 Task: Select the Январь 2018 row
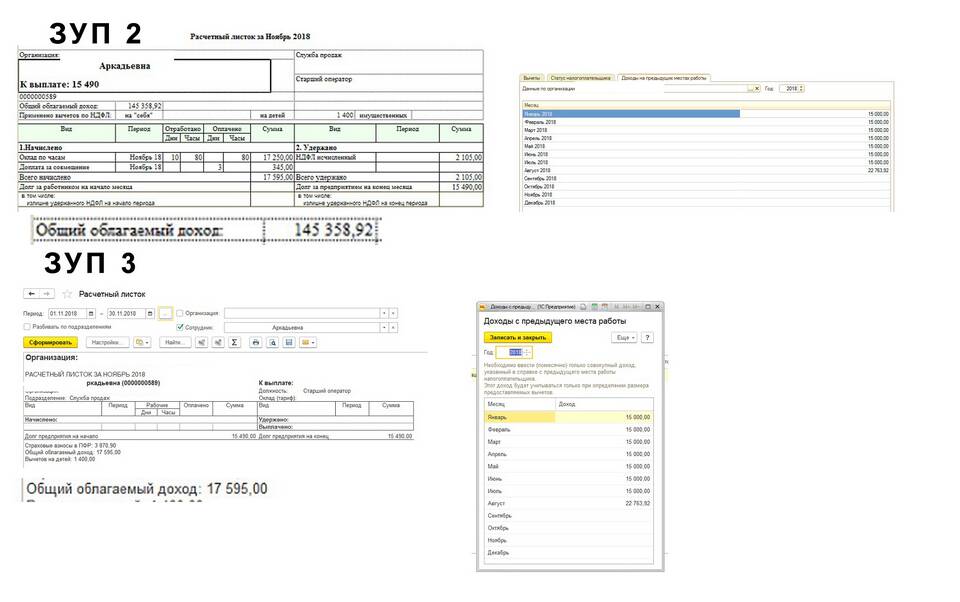706,114
